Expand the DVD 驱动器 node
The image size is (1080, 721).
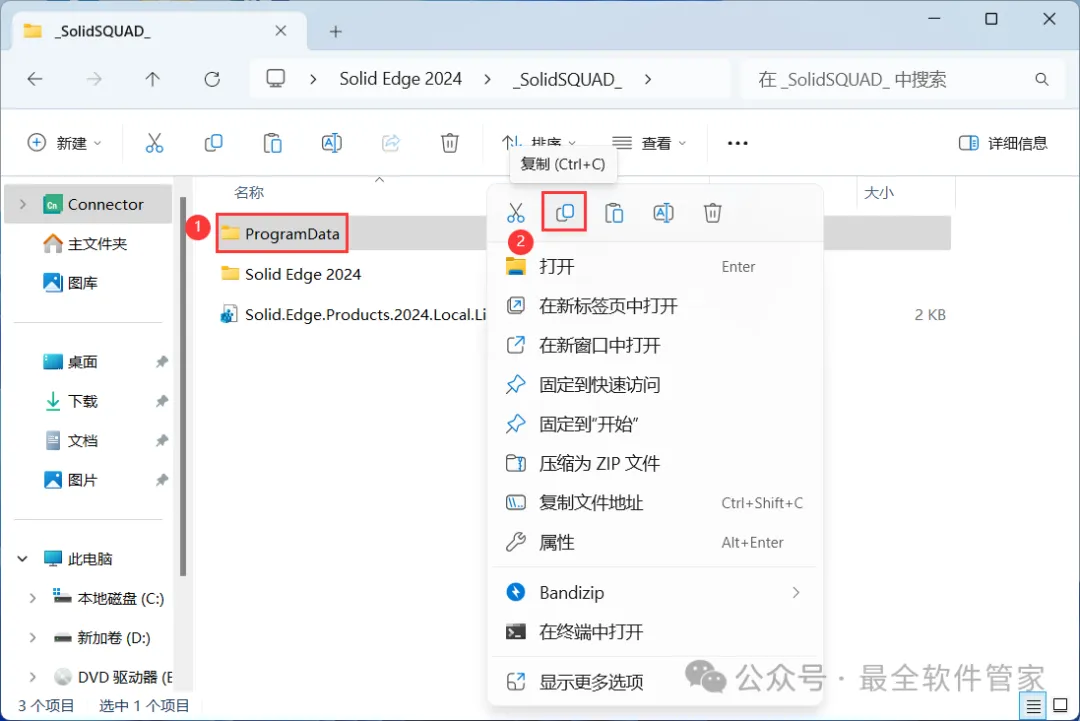(32, 677)
